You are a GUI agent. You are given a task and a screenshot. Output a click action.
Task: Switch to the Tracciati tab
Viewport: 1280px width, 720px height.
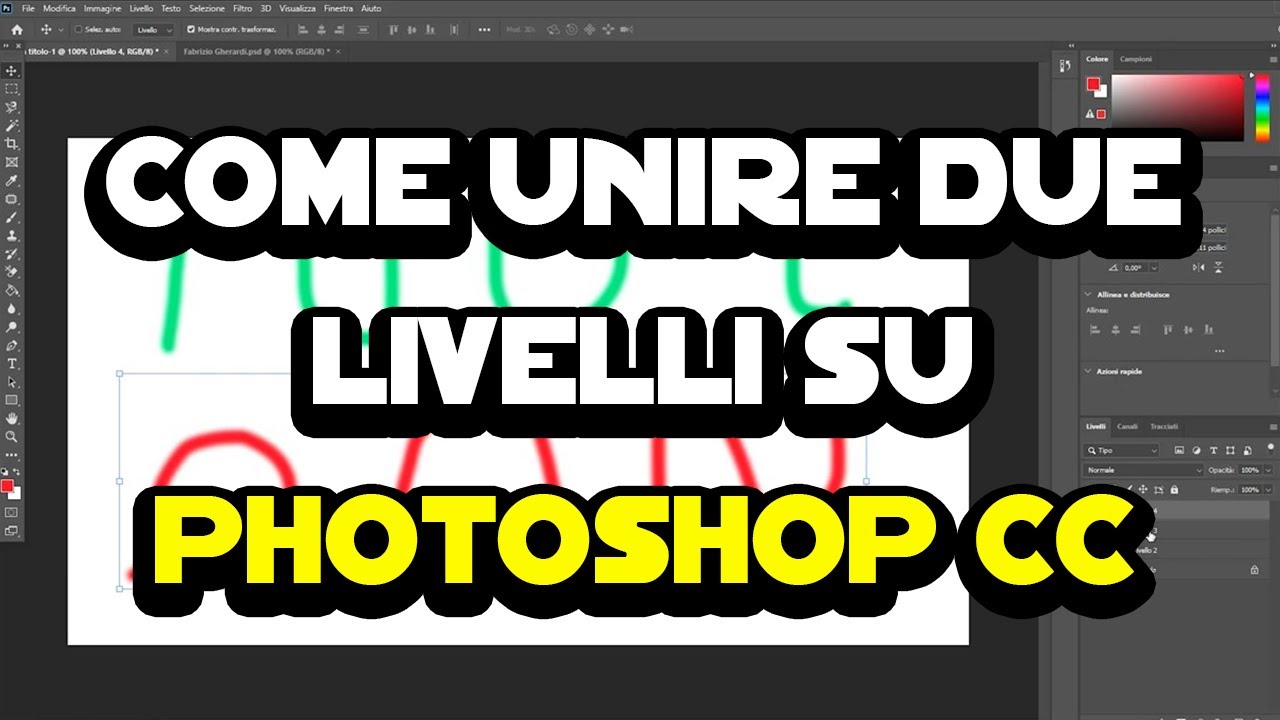pos(1163,426)
